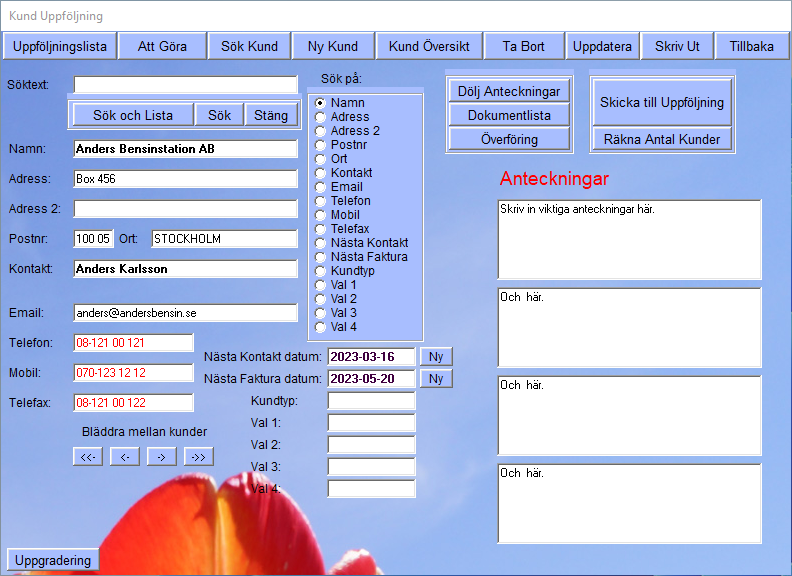Click the Ny Kund toolbar button
This screenshot has height=576, width=792.
click(334, 46)
